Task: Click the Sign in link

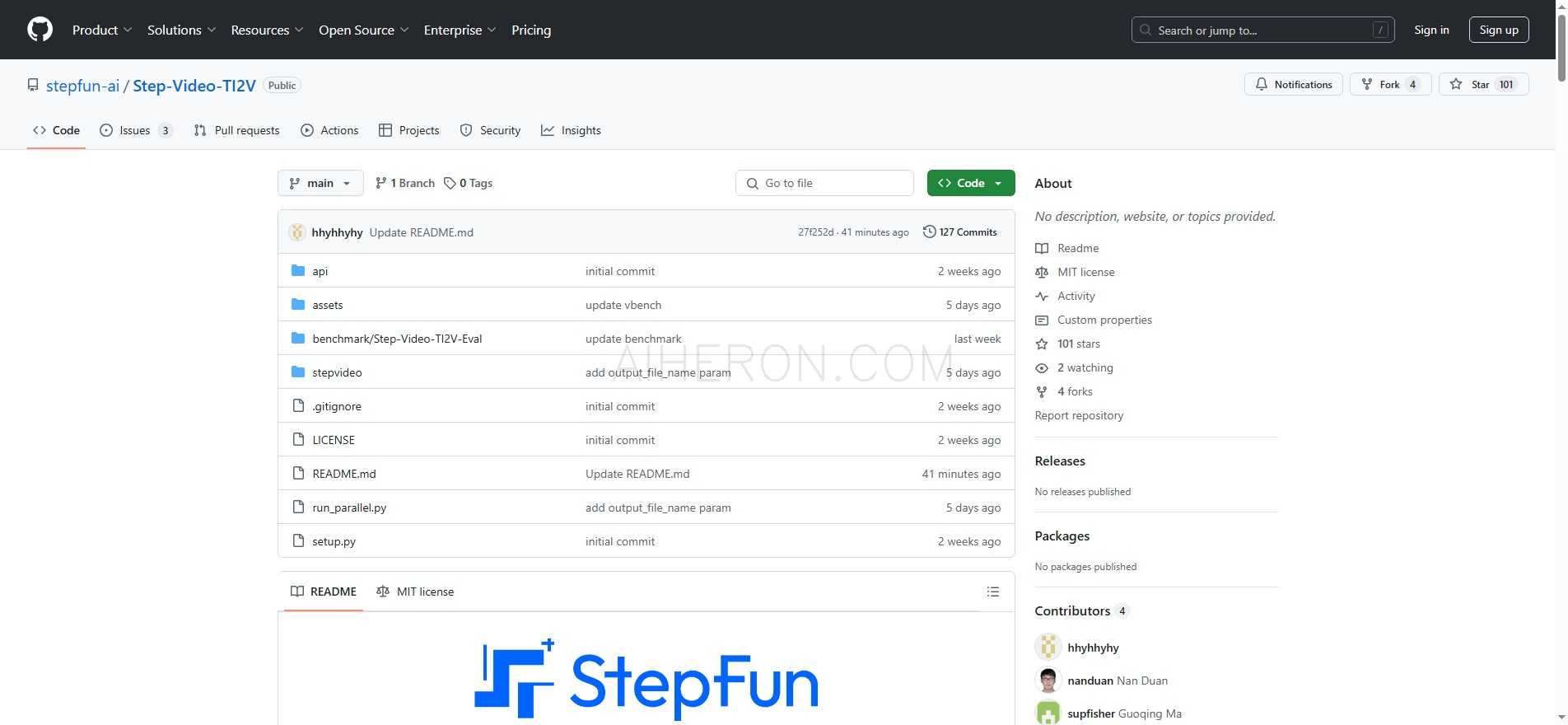Action: coord(1431,30)
